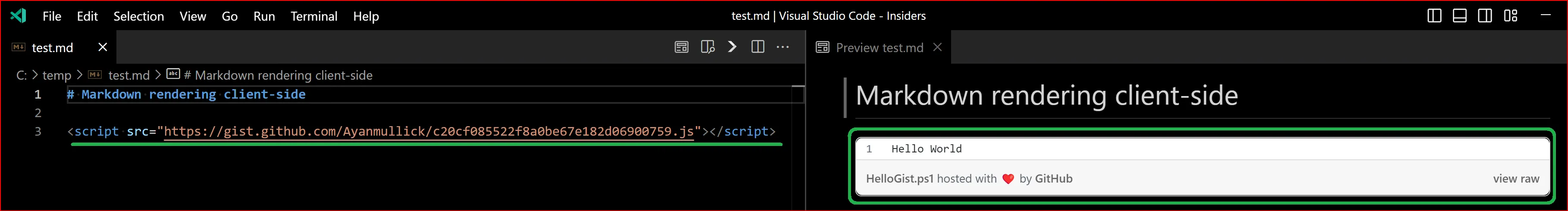This screenshot has height=211, width=1568.
Task: Open the HelloGist.ps1 link
Action: [899, 179]
